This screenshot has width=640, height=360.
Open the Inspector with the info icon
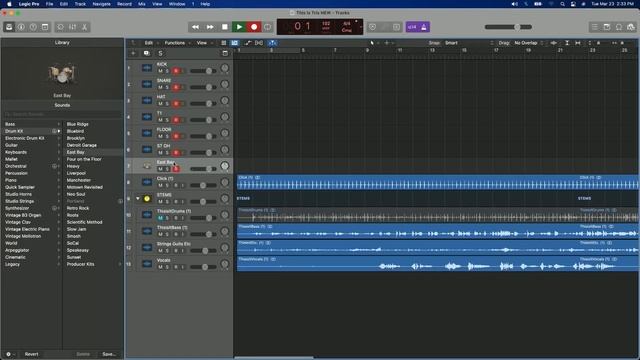click(x=21, y=27)
